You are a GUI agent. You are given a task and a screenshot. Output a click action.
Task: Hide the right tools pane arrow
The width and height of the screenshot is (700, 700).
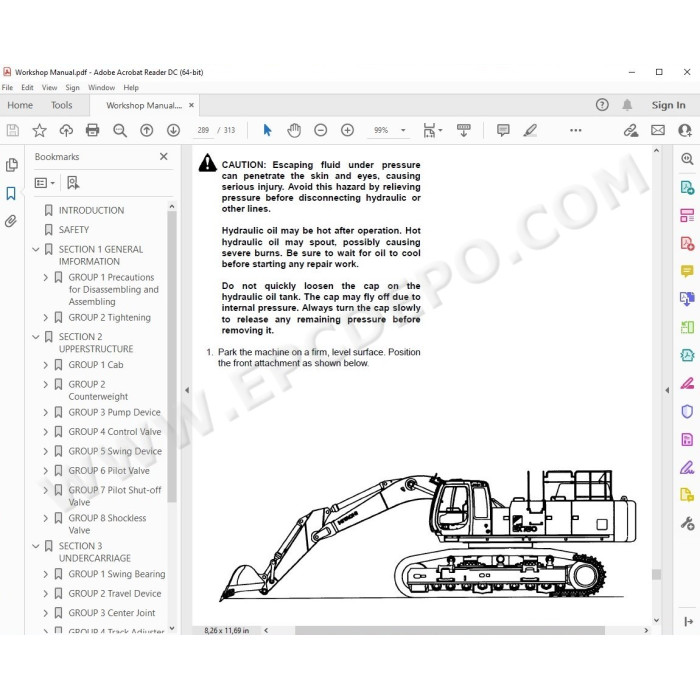(667, 390)
